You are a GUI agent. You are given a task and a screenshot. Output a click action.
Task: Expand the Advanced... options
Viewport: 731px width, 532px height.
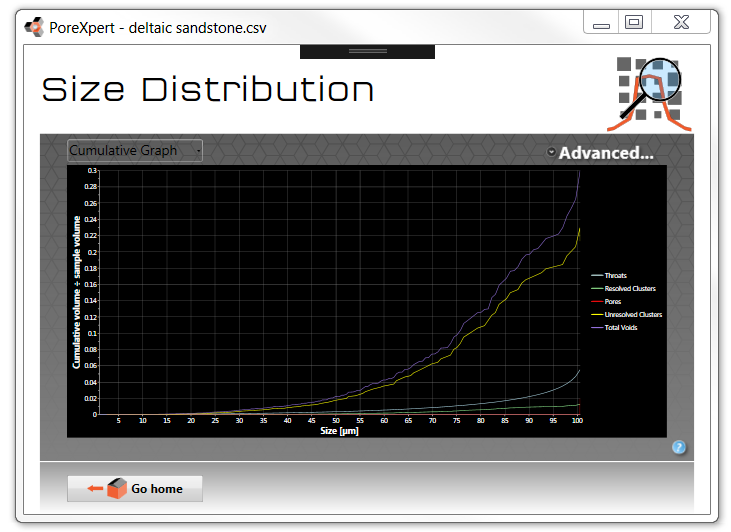click(x=606, y=153)
